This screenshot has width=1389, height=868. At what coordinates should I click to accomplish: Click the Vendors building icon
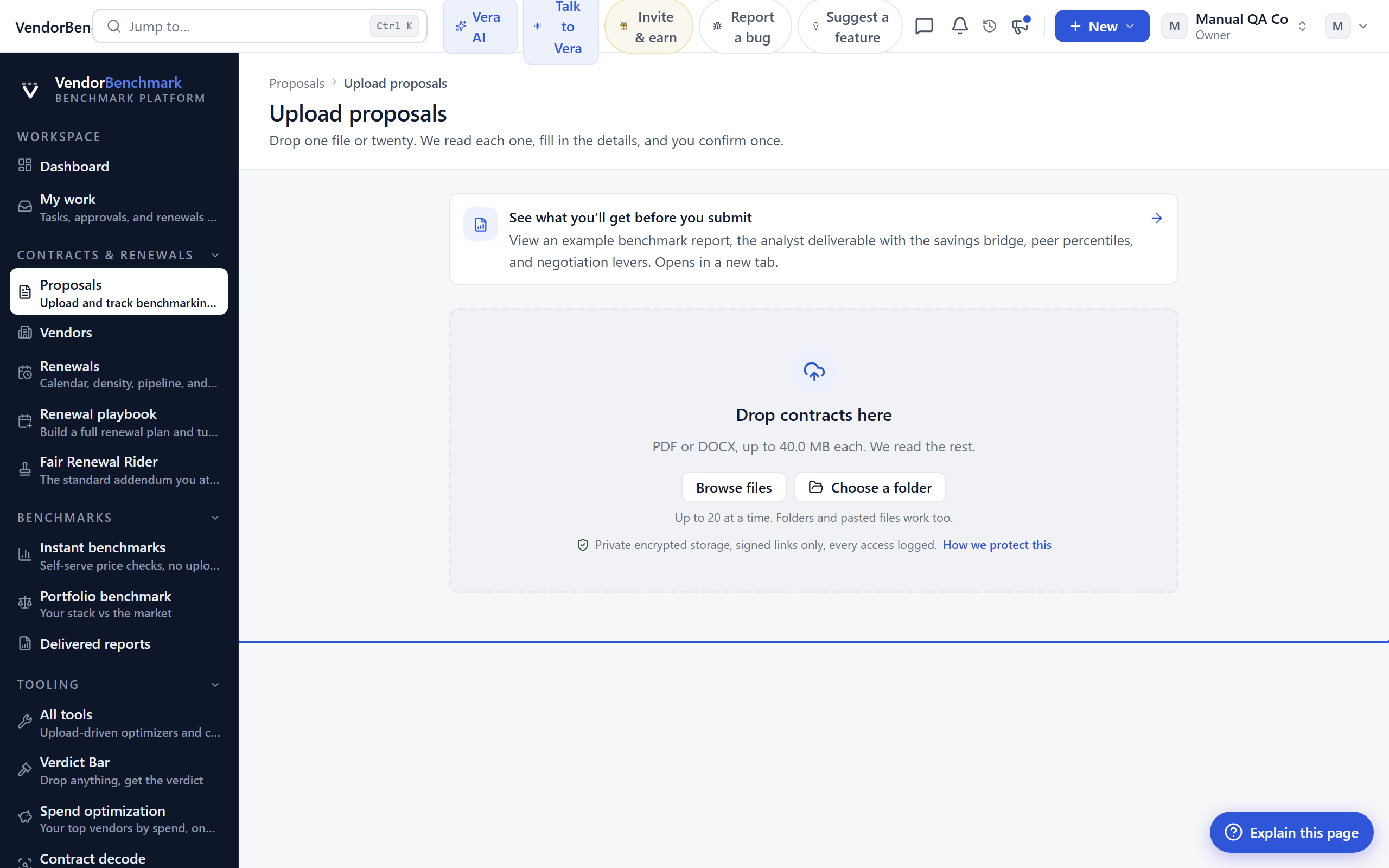click(x=24, y=332)
